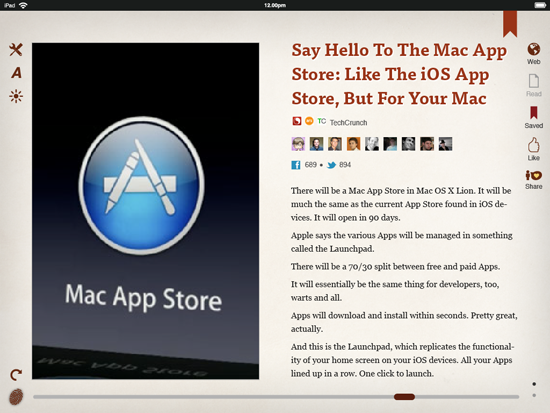Switch to Read view page icon
Viewport: 550px width, 413px height.
(x=534, y=85)
